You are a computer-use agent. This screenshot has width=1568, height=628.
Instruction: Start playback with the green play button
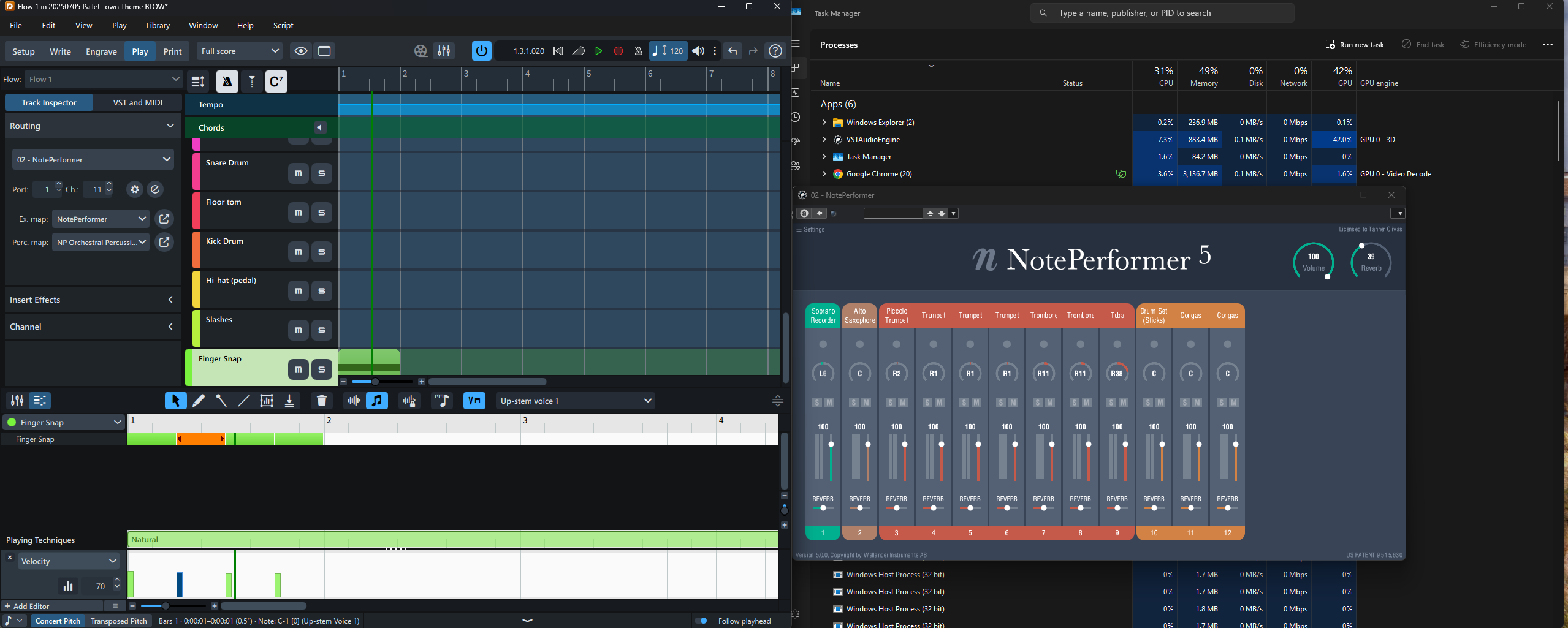(x=598, y=51)
